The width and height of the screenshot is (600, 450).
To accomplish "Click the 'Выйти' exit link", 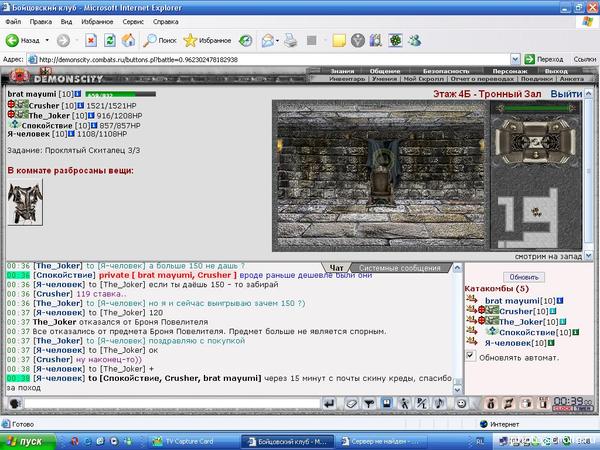I will [566, 93].
